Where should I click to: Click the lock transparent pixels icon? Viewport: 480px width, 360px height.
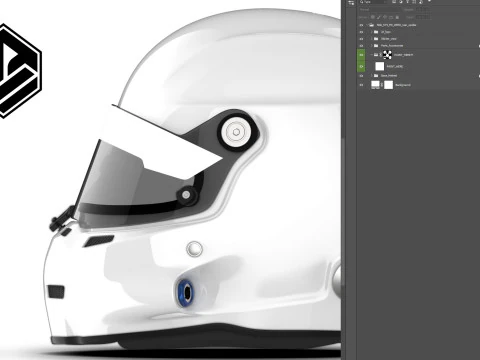(373, 17)
